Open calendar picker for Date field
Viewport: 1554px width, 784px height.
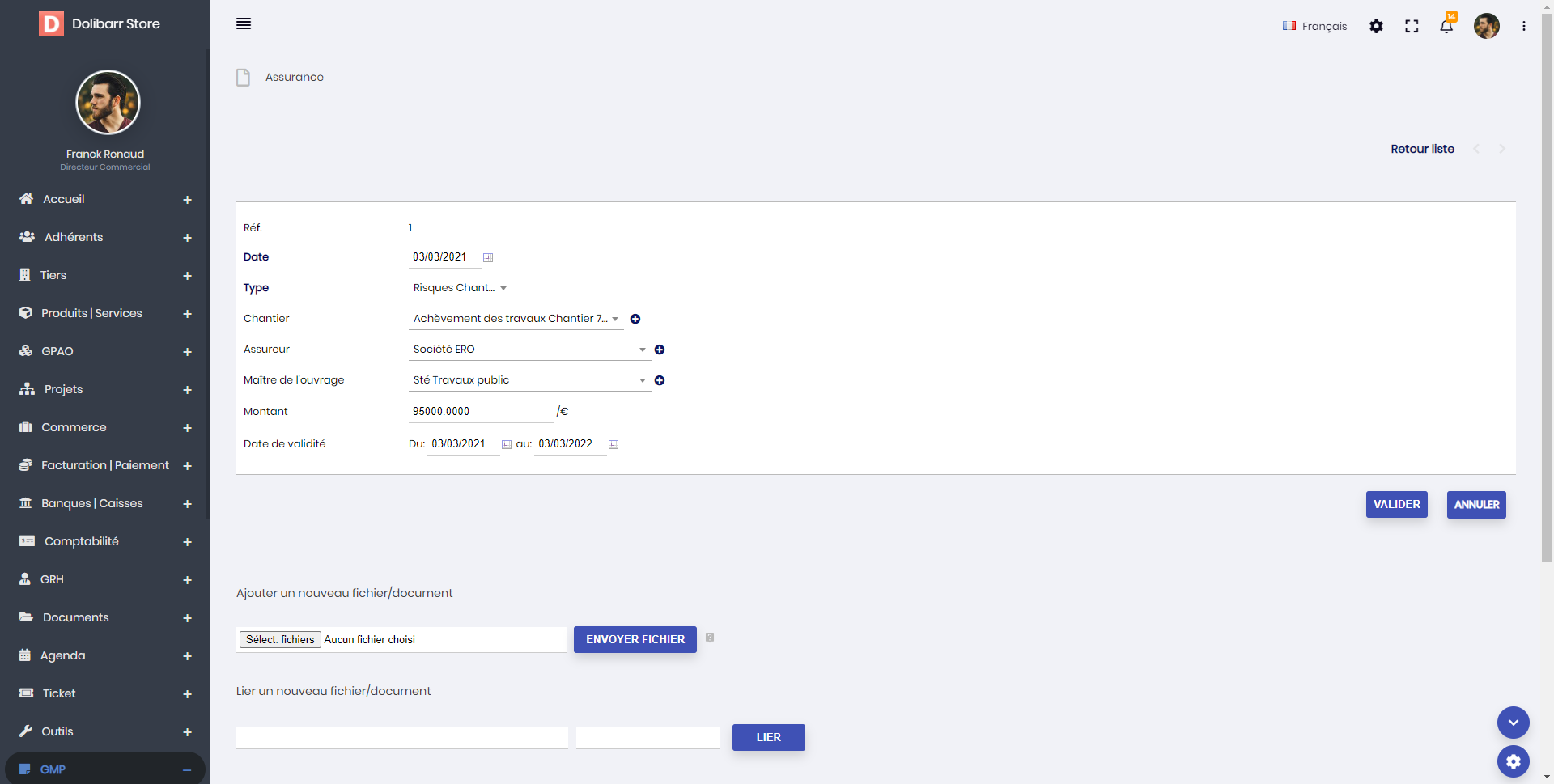(488, 257)
